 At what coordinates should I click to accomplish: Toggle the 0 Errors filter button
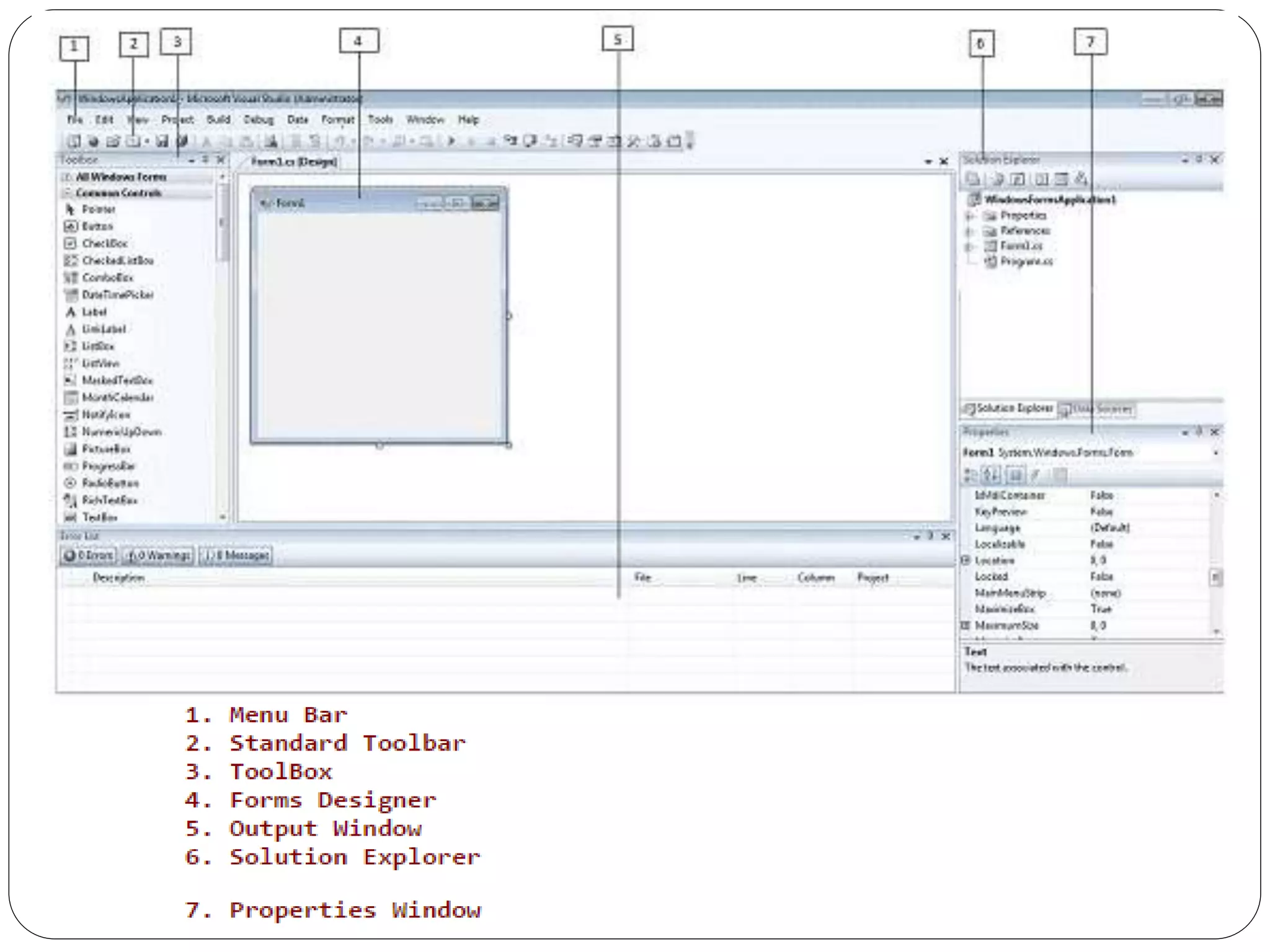[x=88, y=555]
